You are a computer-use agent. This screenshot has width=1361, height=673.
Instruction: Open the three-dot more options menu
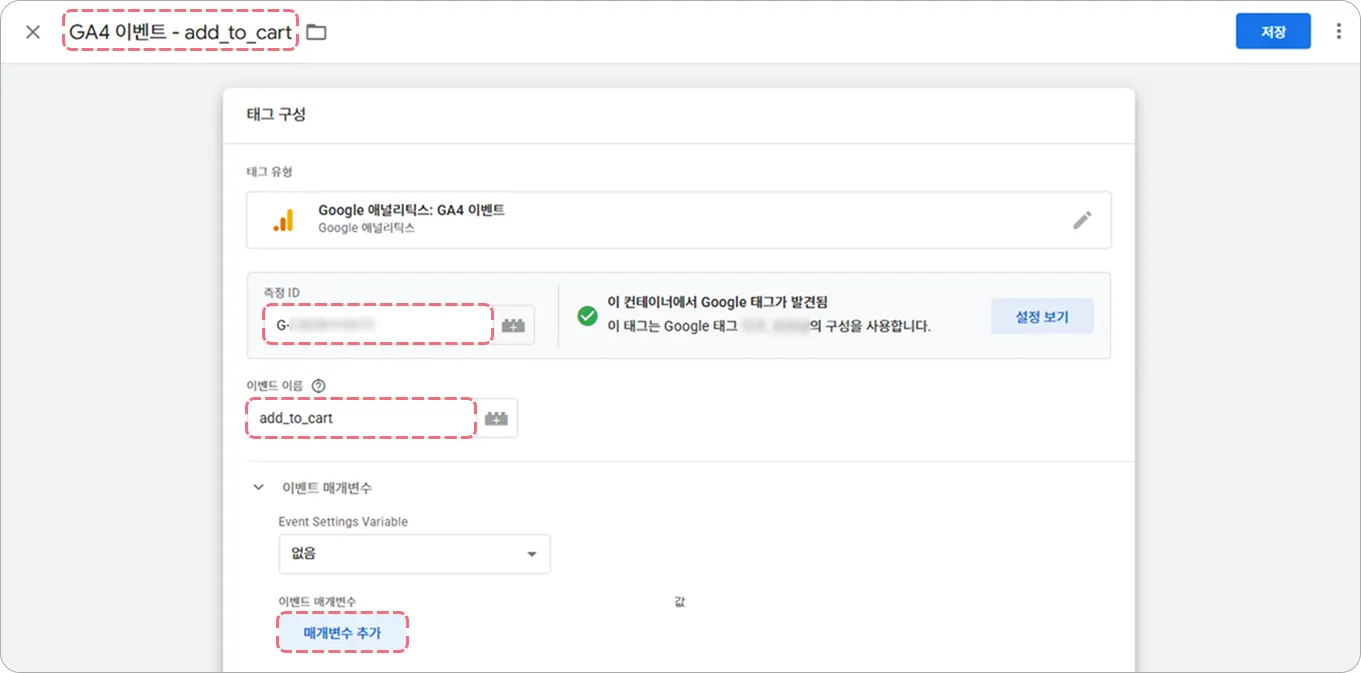[x=1338, y=32]
